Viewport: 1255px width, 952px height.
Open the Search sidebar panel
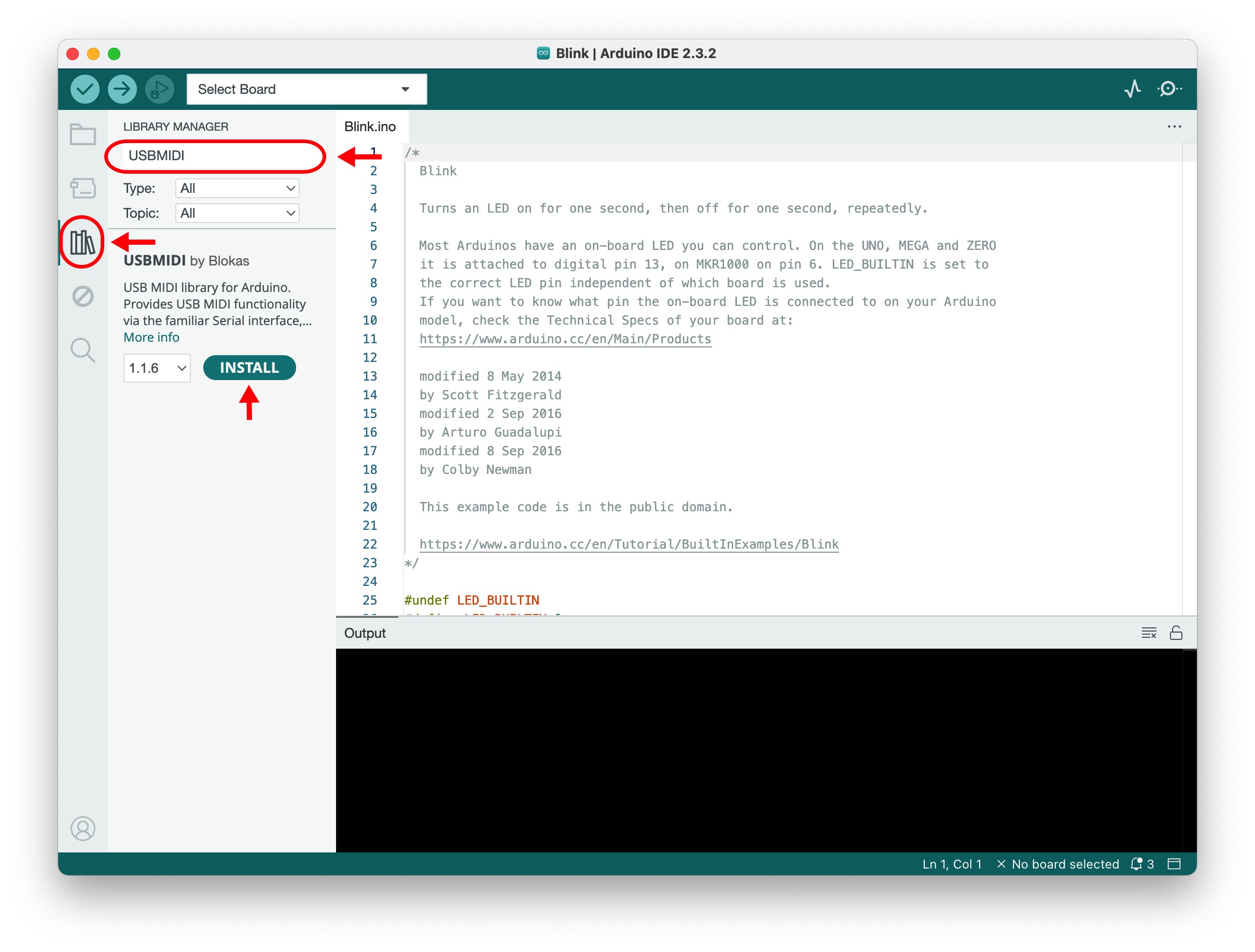(x=83, y=350)
